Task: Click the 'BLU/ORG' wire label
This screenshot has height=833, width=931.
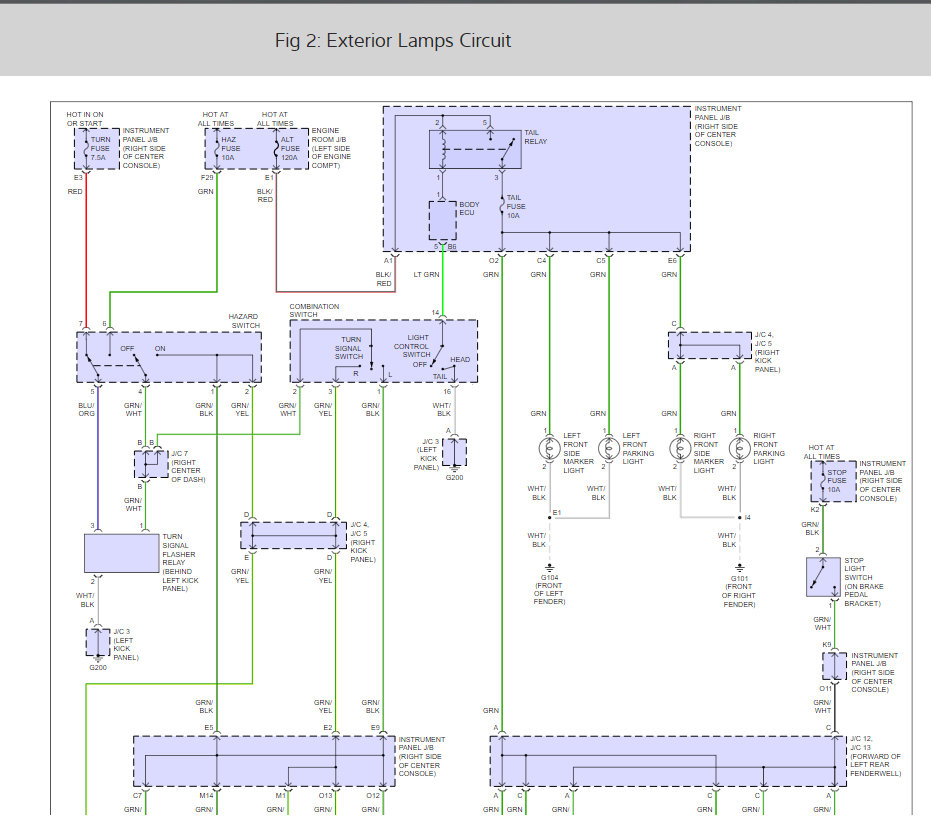Action: (x=87, y=409)
